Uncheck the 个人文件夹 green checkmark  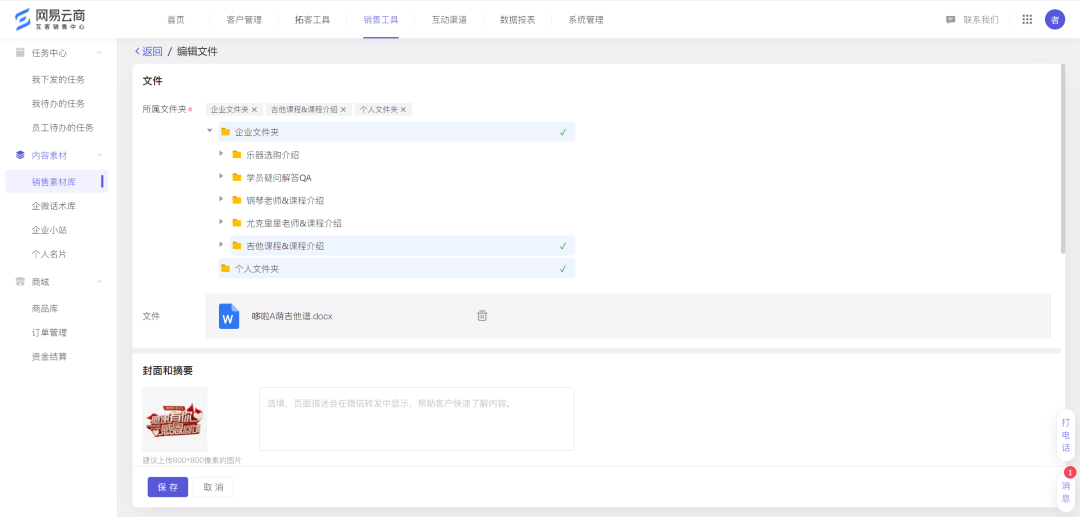point(563,268)
